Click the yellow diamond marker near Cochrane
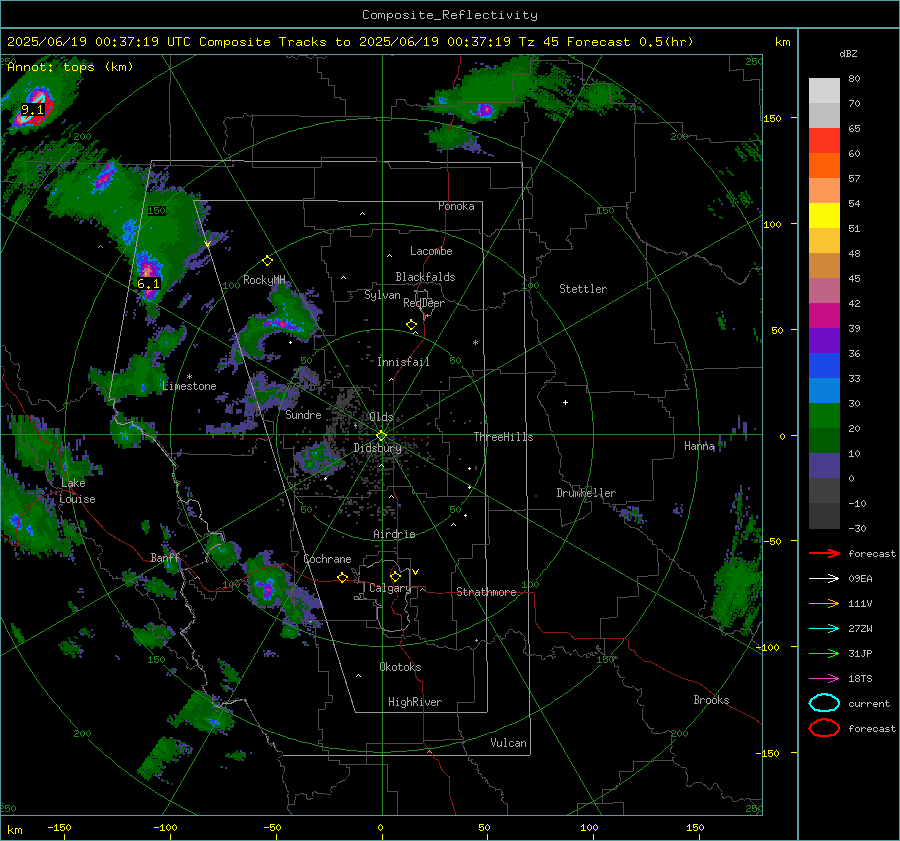This screenshot has width=900, height=841. 342,577
